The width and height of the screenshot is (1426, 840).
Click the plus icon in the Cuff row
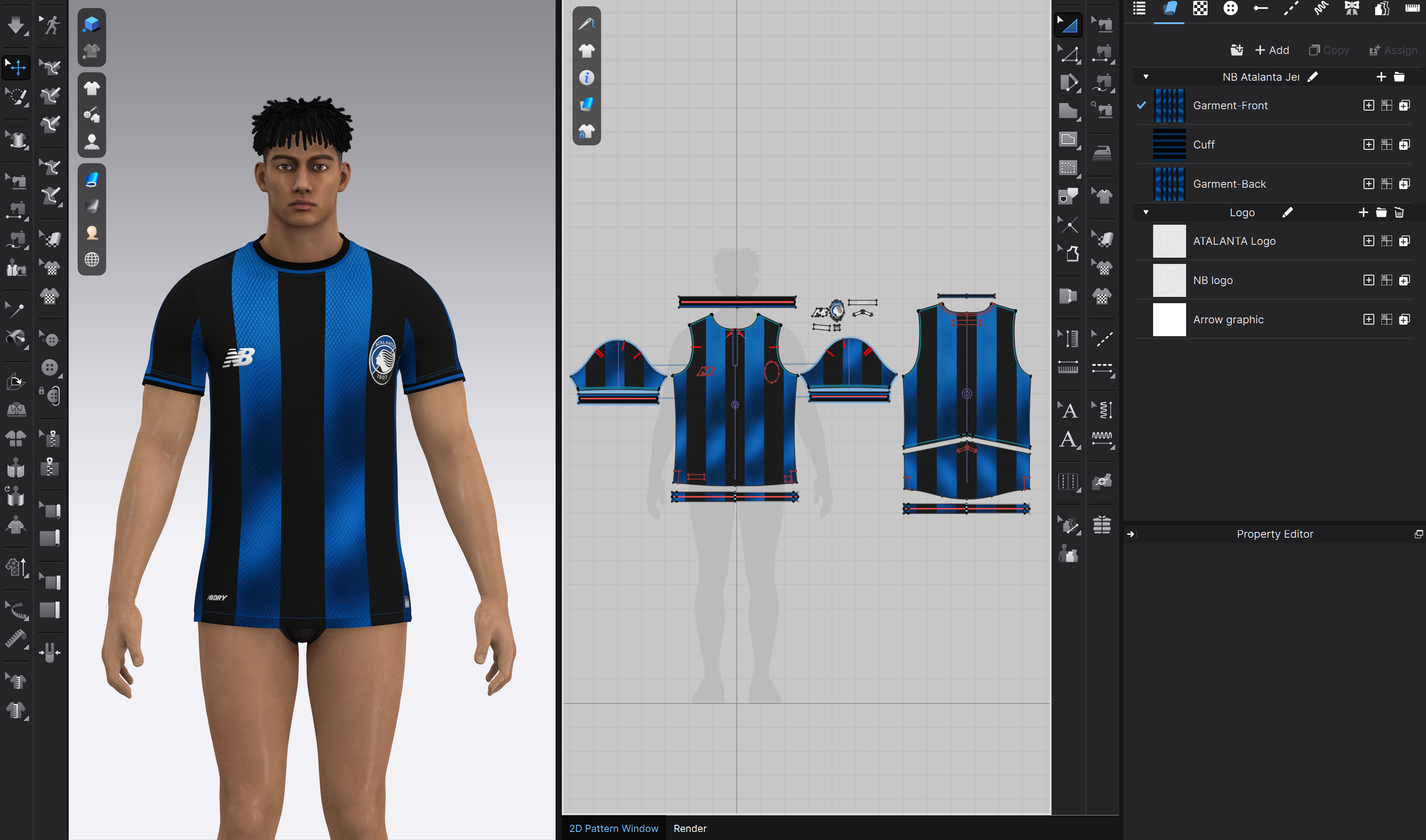1368,145
